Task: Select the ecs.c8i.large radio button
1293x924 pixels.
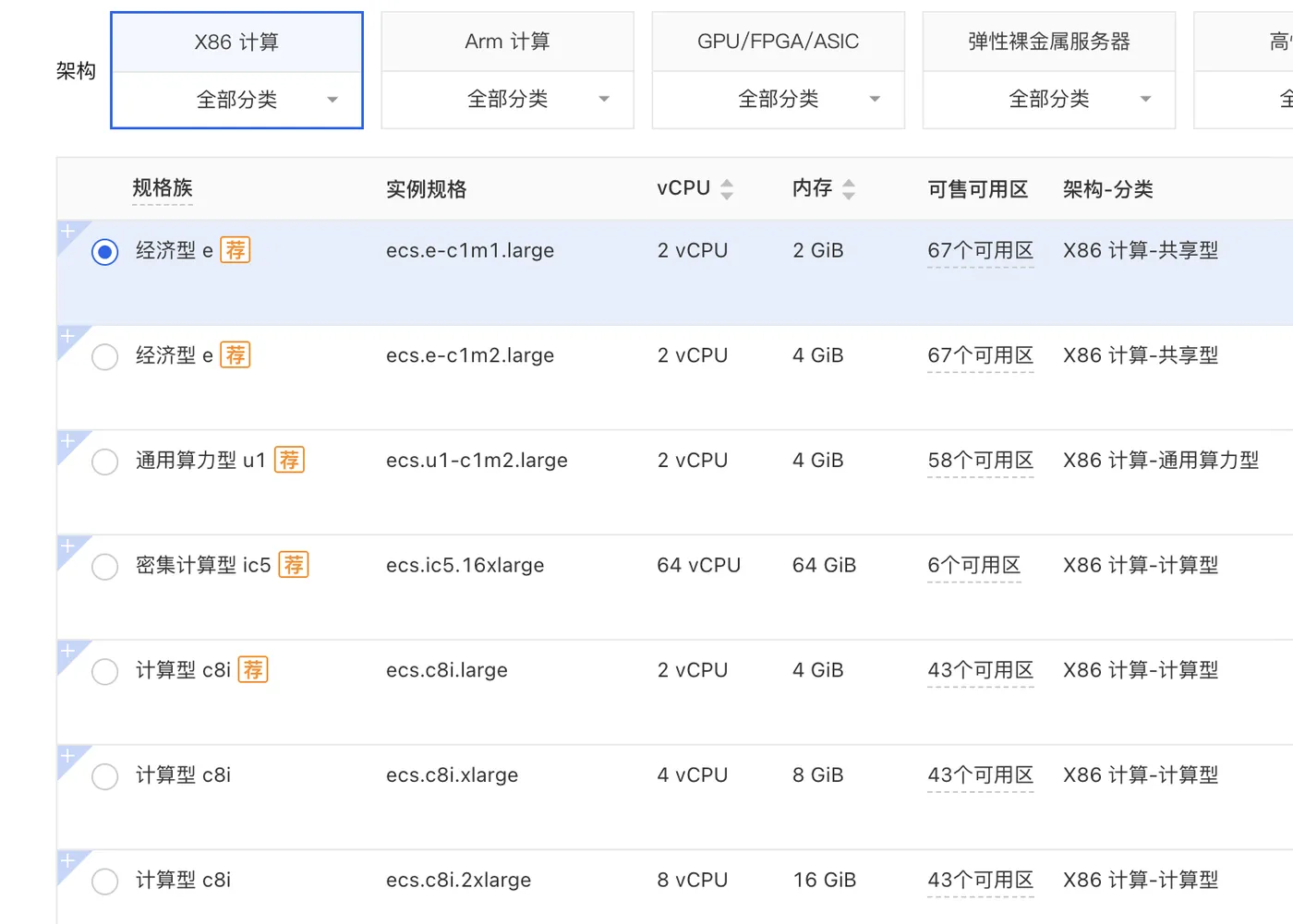Action: pos(105,671)
